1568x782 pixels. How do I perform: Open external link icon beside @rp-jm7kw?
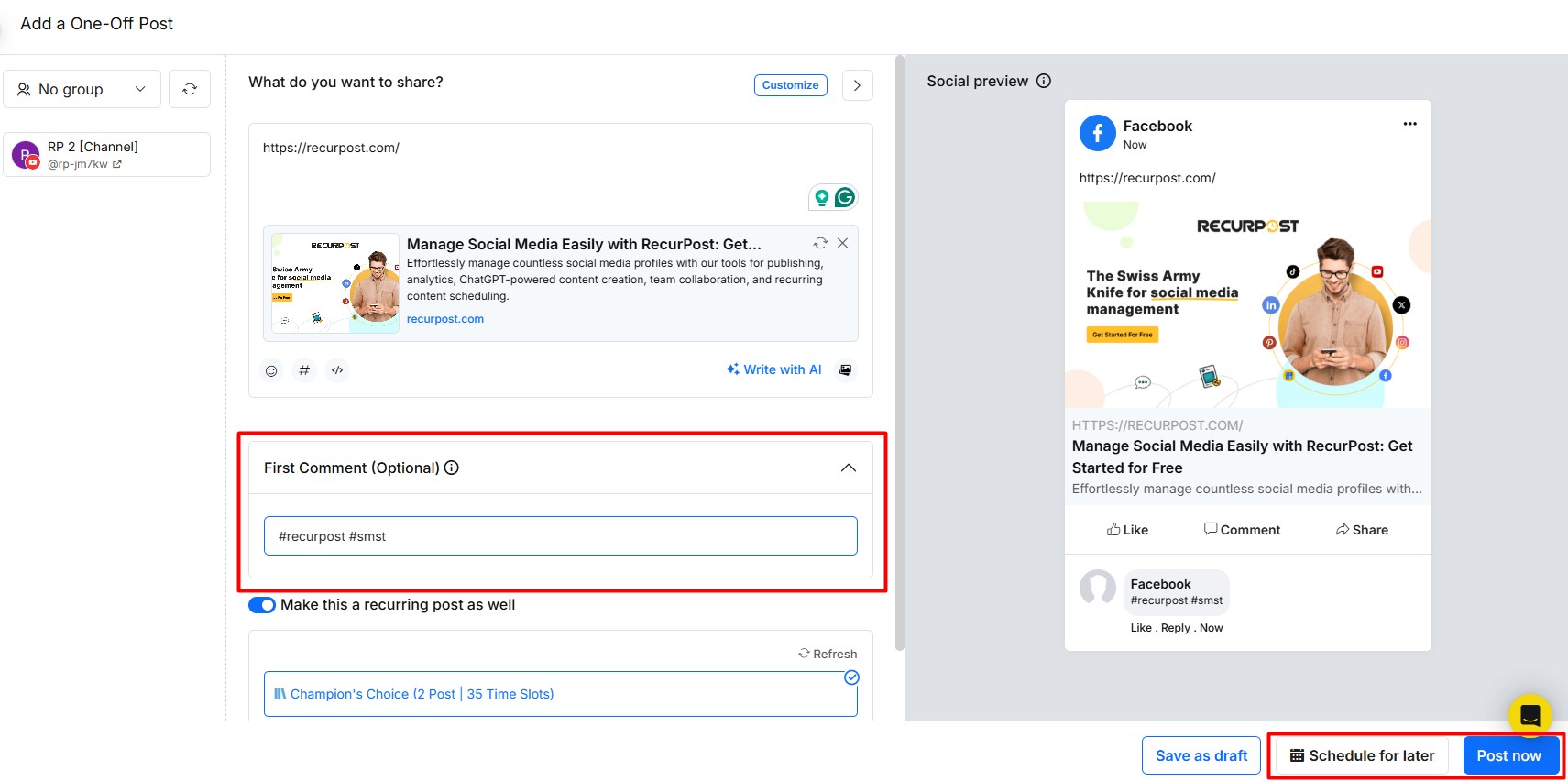117,164
